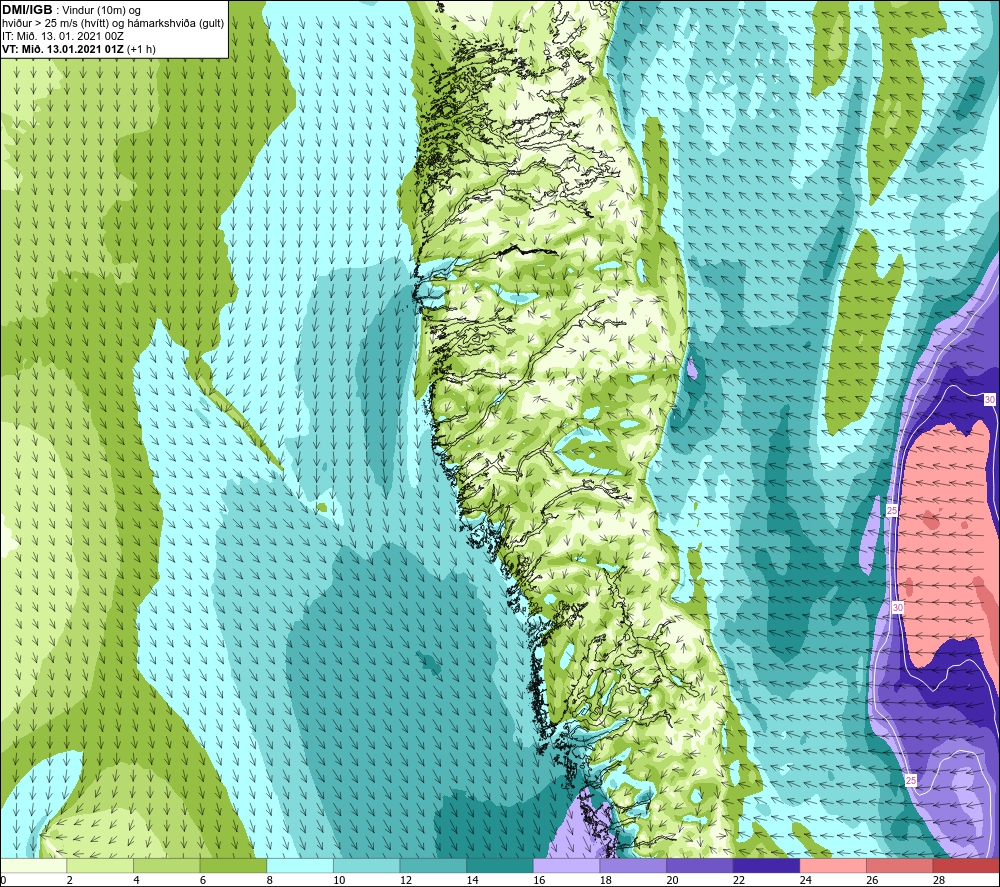Click the '20' scale tick label
Viewport: 1000px width, 887px height.
672,880
